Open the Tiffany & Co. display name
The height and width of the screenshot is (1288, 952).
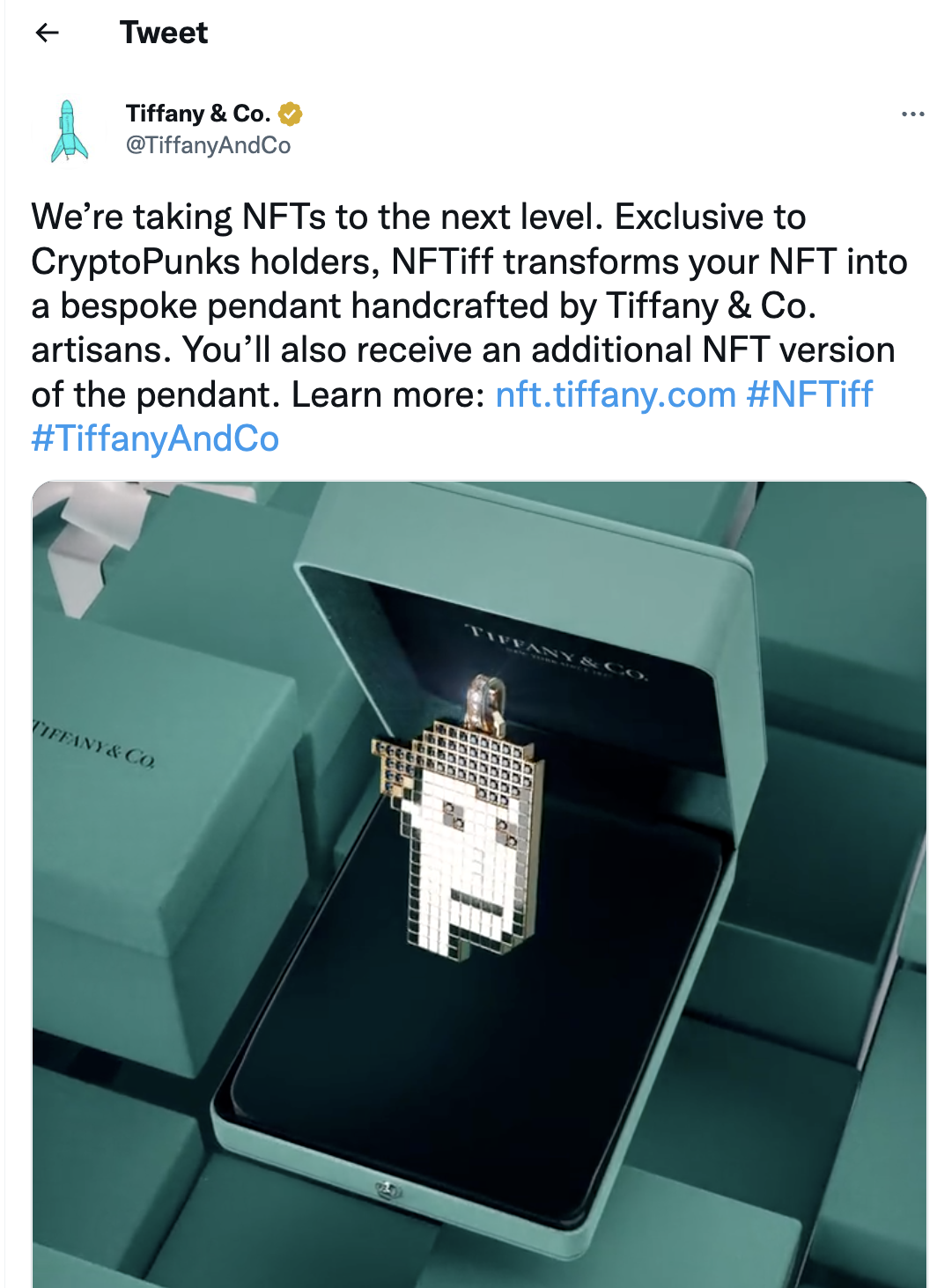coord(197,114)
